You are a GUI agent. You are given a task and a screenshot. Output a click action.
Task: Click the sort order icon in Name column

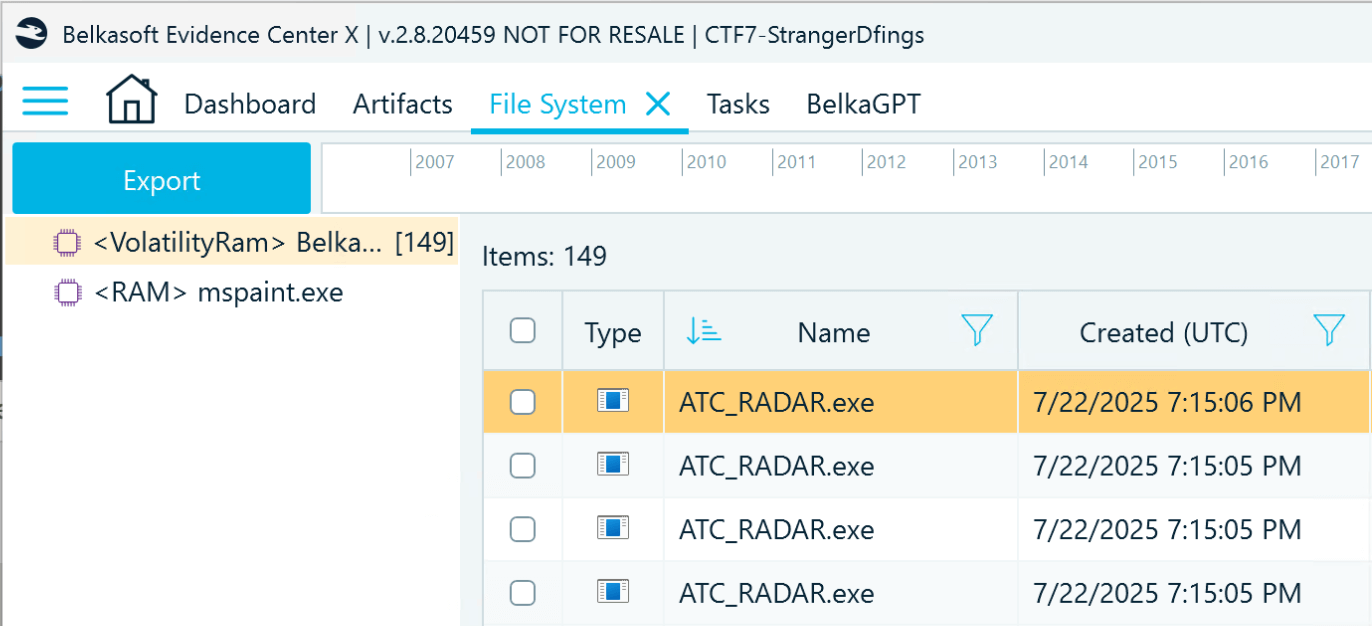coord(703,330)
